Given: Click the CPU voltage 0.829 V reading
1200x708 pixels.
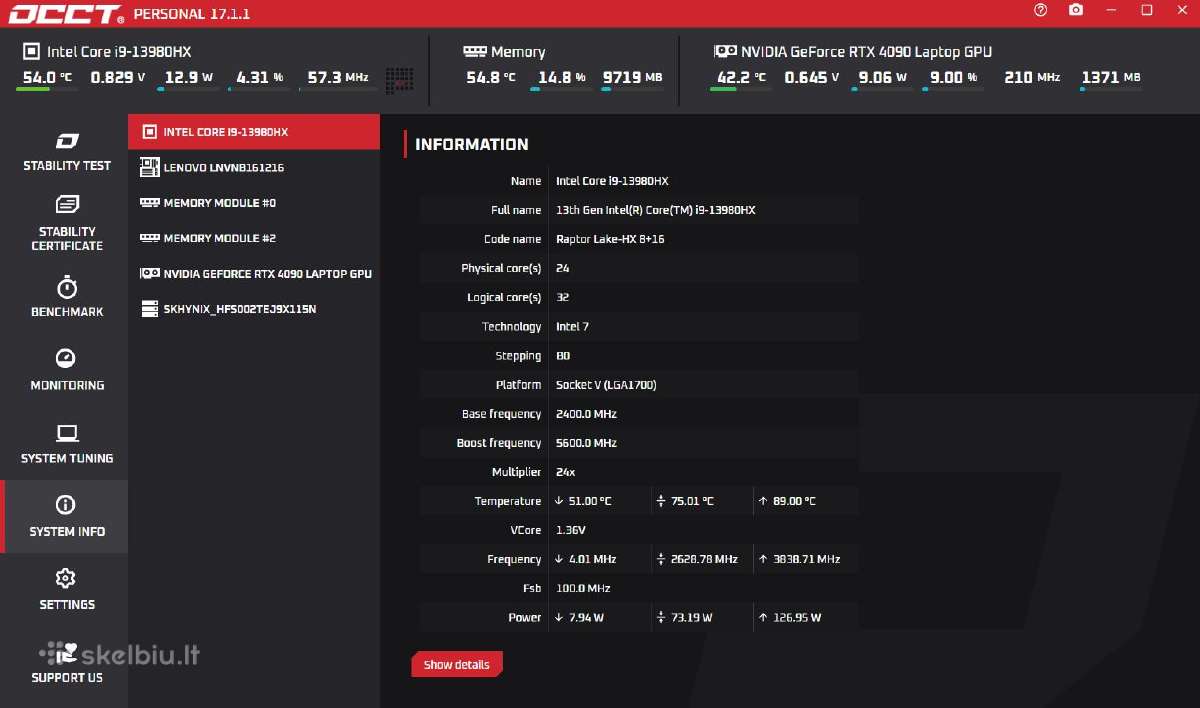Looking at the screenshot, I should [x=118, y=77].
